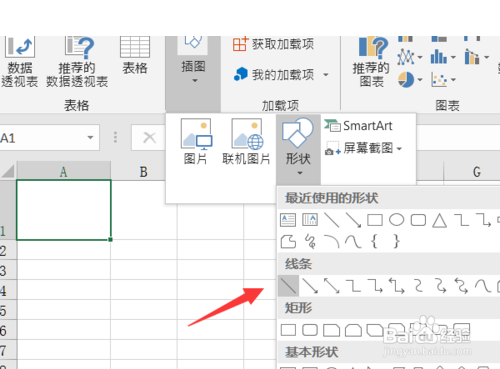This screenshot has width=500, height=369.
Task: Click 图片 to insert a picture
Action: point(196,141)
